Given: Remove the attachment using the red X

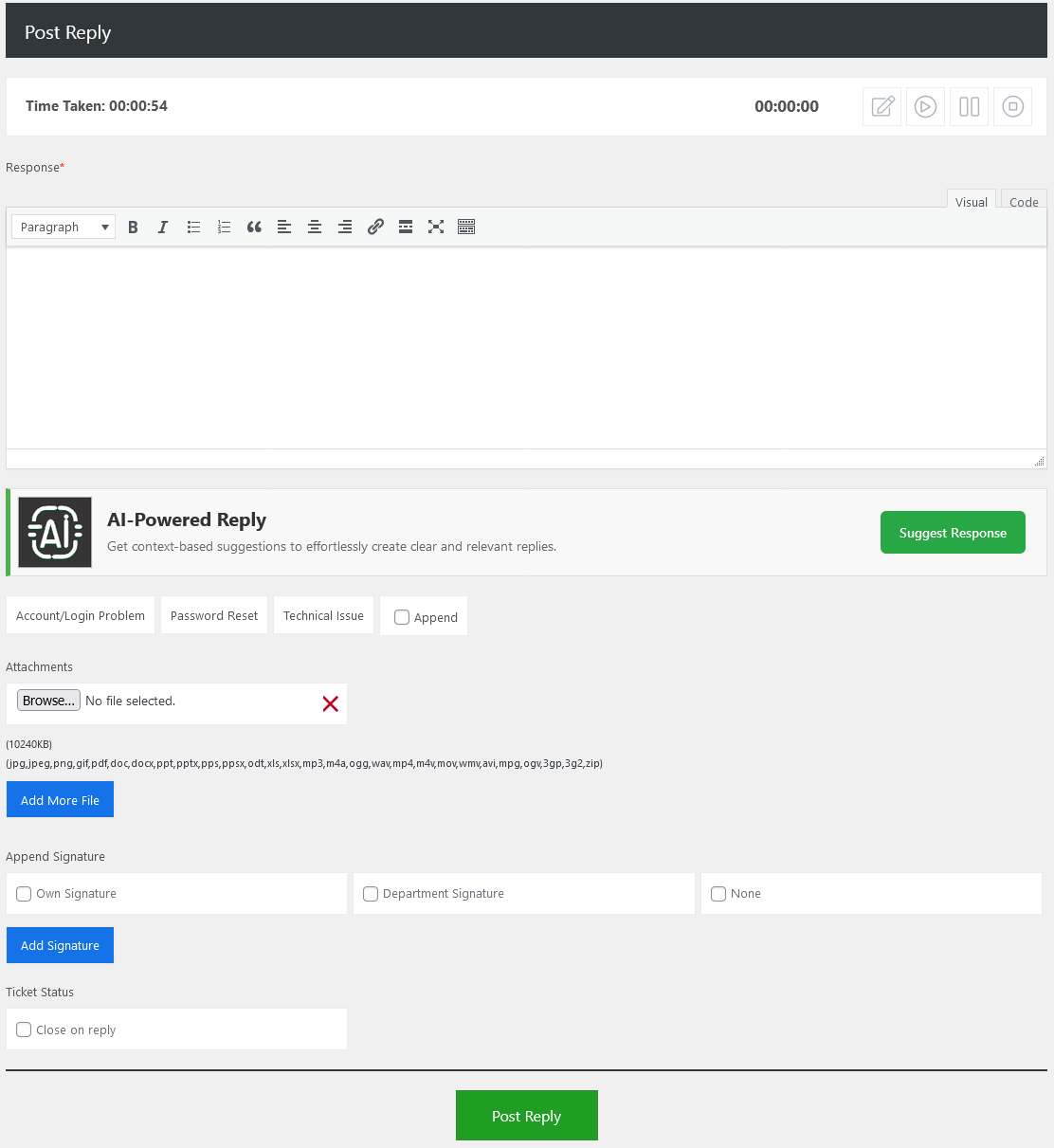Looking at the screenshot, I should [330, 703].
